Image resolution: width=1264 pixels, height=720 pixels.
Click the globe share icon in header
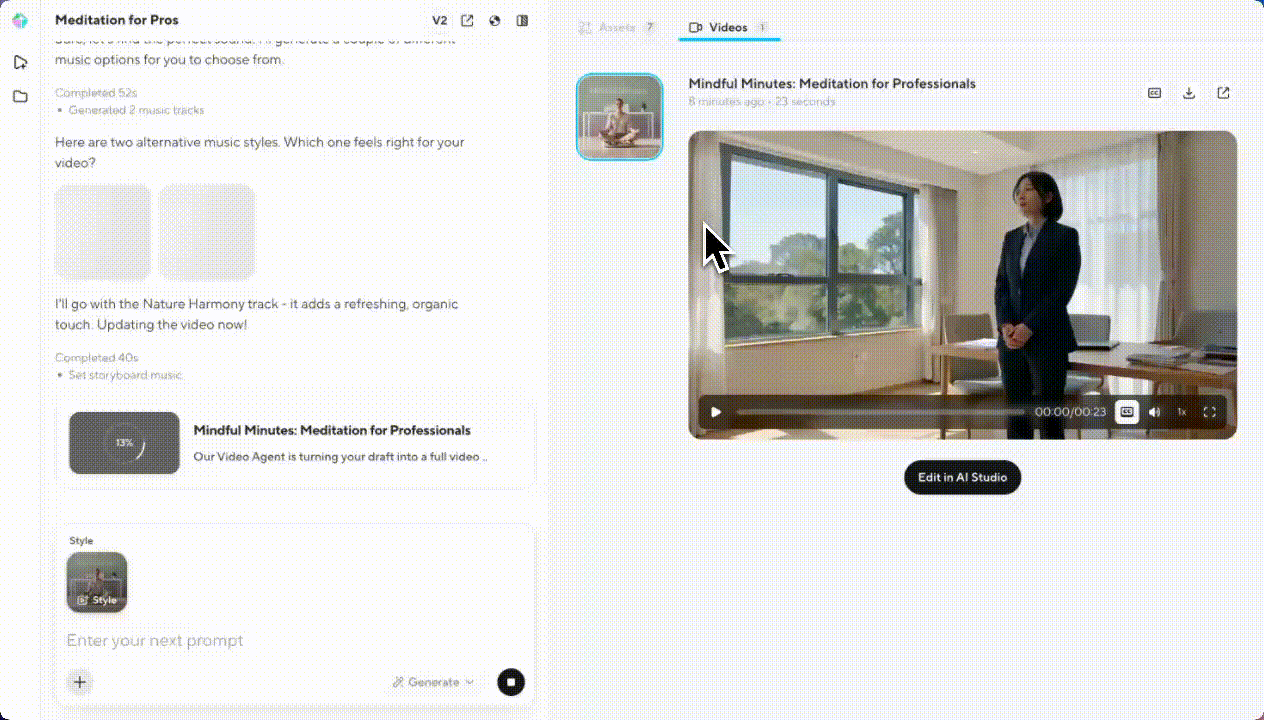[495, 21]
